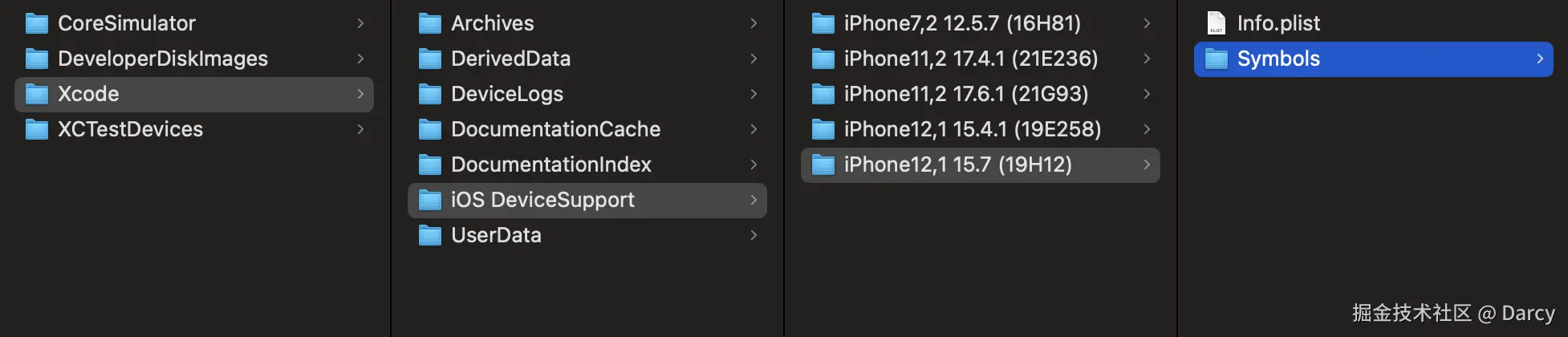Click the CoreSimulator folder icon
Viewport: 1568px width, 337px height.
pyautogui.click(x=37, y=24)
